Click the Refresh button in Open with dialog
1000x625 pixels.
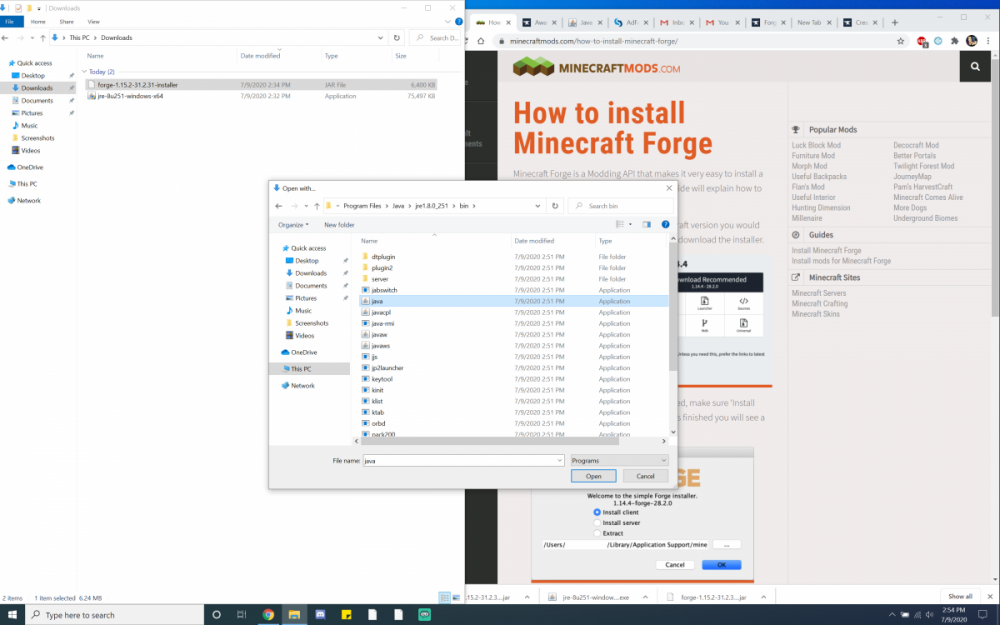[x=555, y=206]
